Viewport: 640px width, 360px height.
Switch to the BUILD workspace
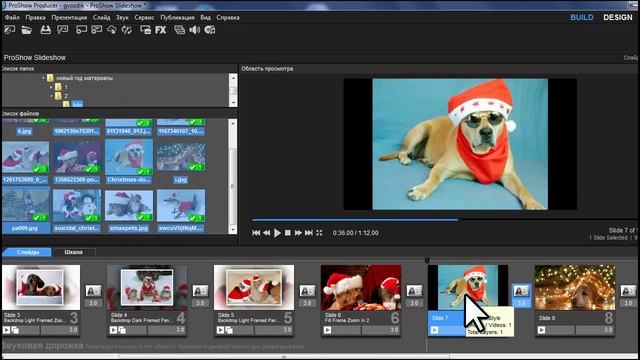pyautogui.click(x=582, y=18)
